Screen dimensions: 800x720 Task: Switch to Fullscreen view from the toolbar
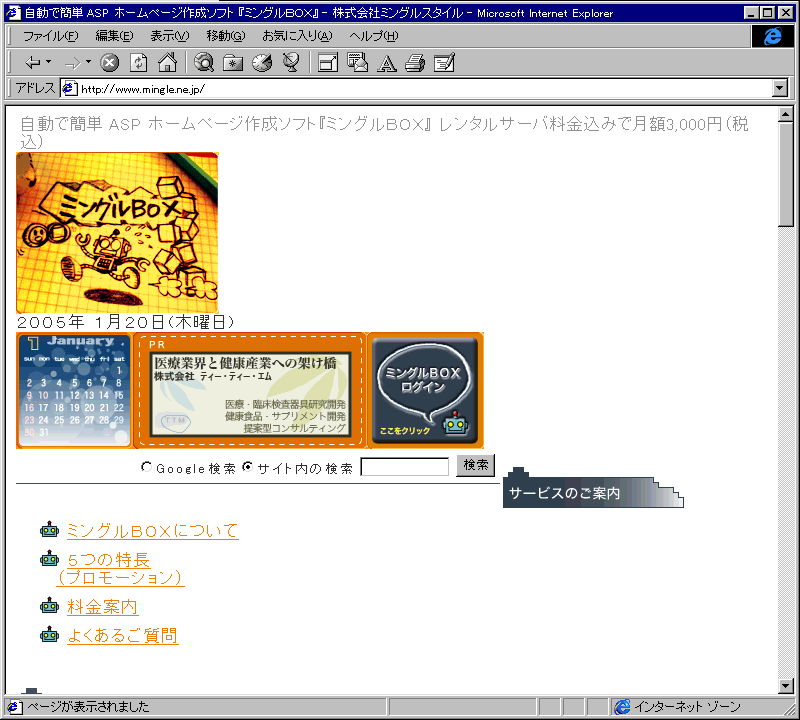pyautogui.click(x=328, y=63)
